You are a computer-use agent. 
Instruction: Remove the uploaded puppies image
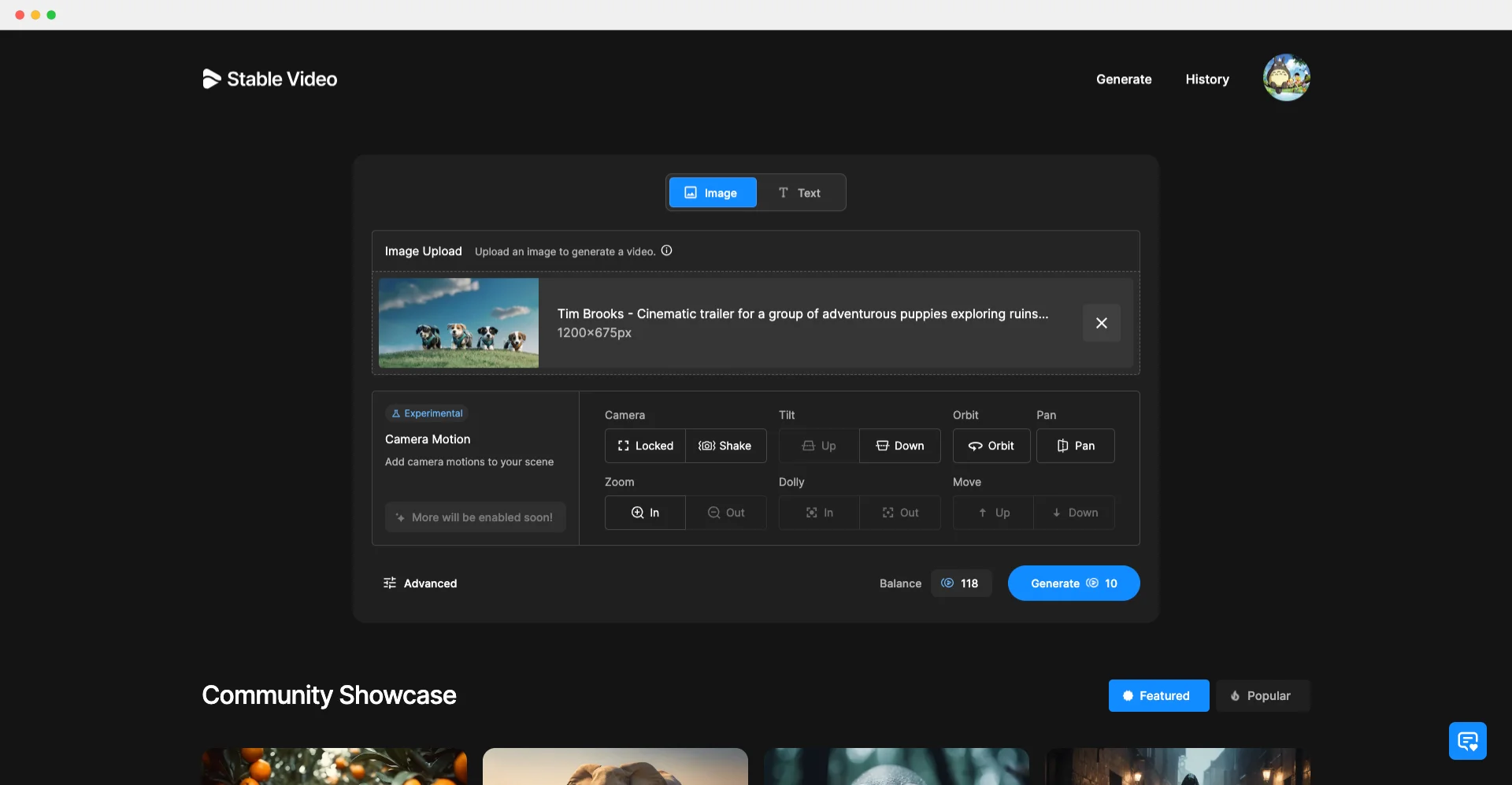(x=1101, y=323)
